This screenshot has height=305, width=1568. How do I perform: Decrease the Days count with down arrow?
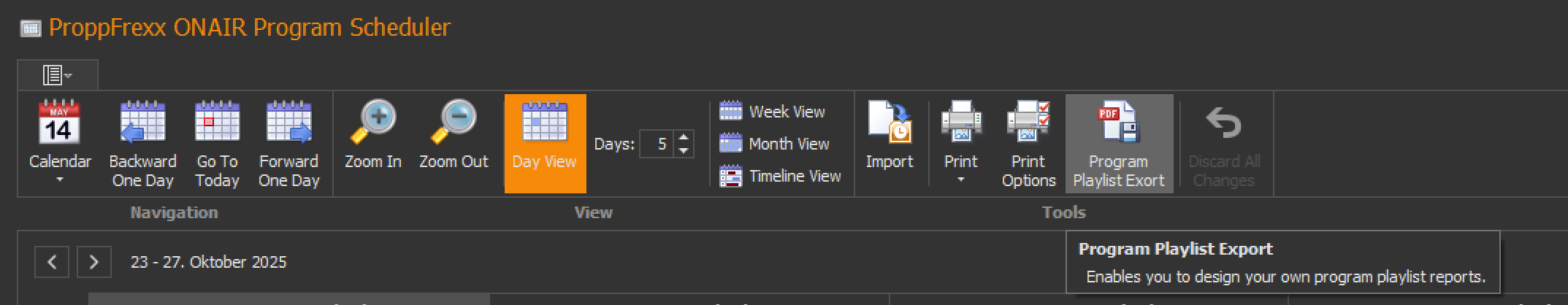(684, 150)
